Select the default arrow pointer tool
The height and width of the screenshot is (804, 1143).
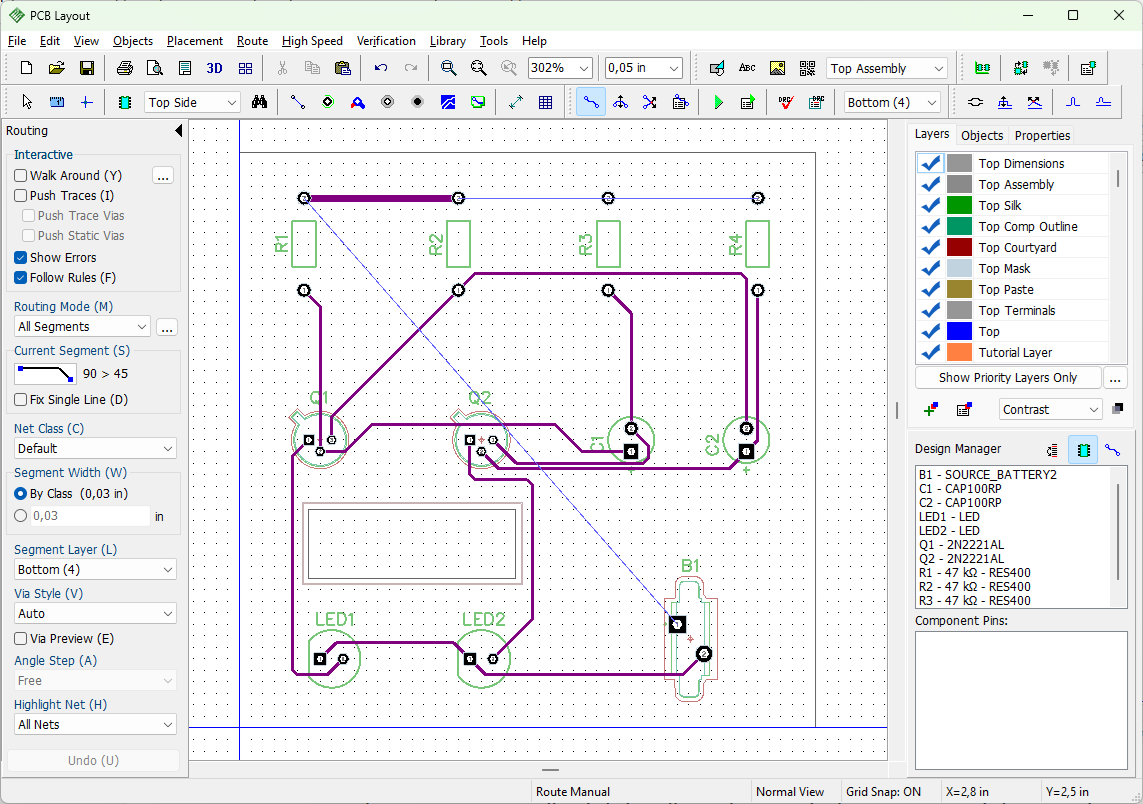coord(26,102)
